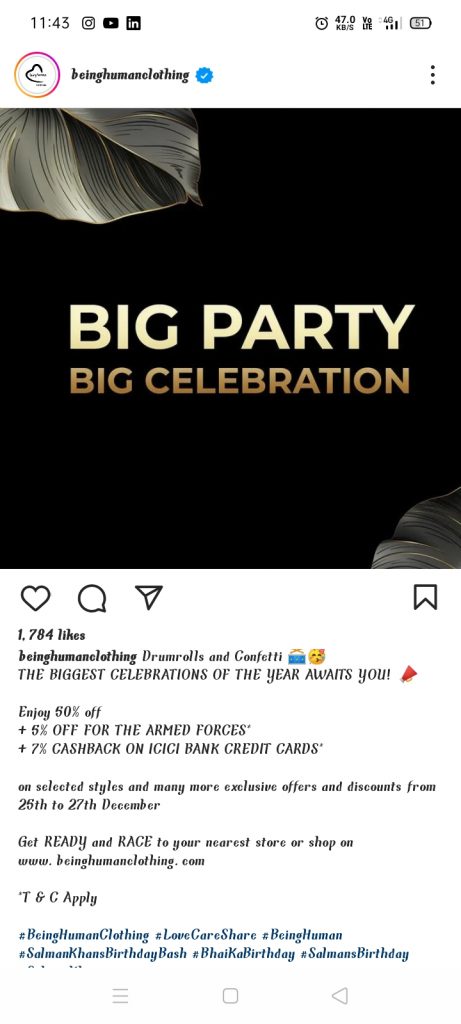The width and height of the screenshot is (461, 1024).
Task: Tap the BIG PARTY post image
Action: [230, 338]
